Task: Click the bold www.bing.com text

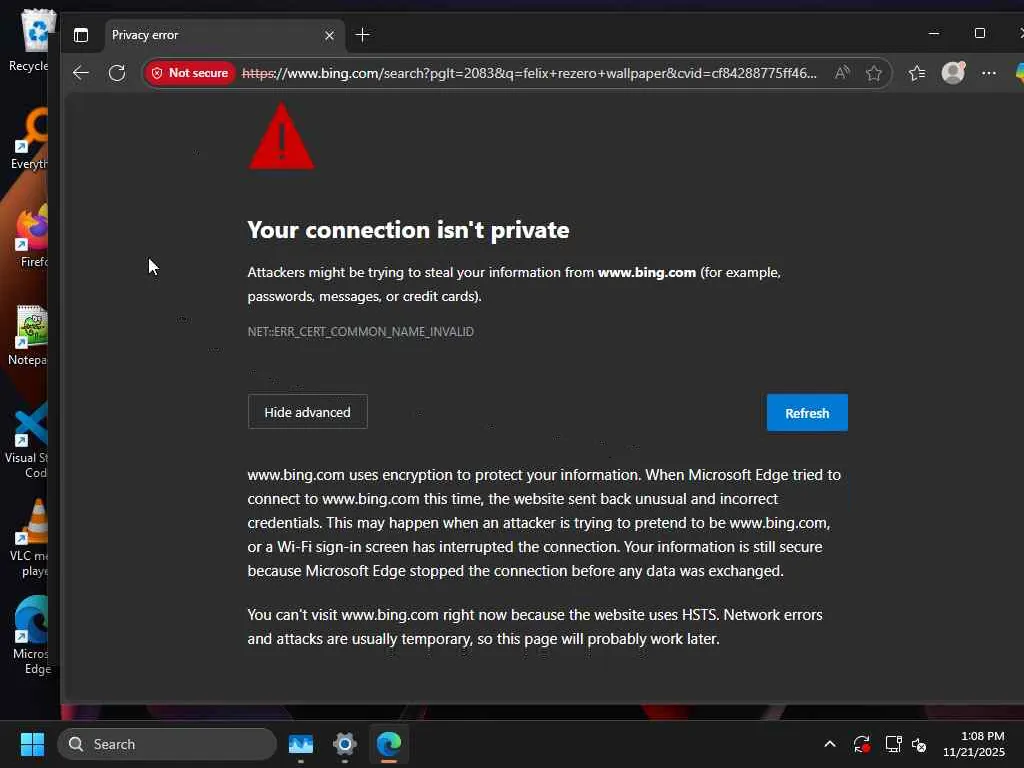Action: click(647, 272)
